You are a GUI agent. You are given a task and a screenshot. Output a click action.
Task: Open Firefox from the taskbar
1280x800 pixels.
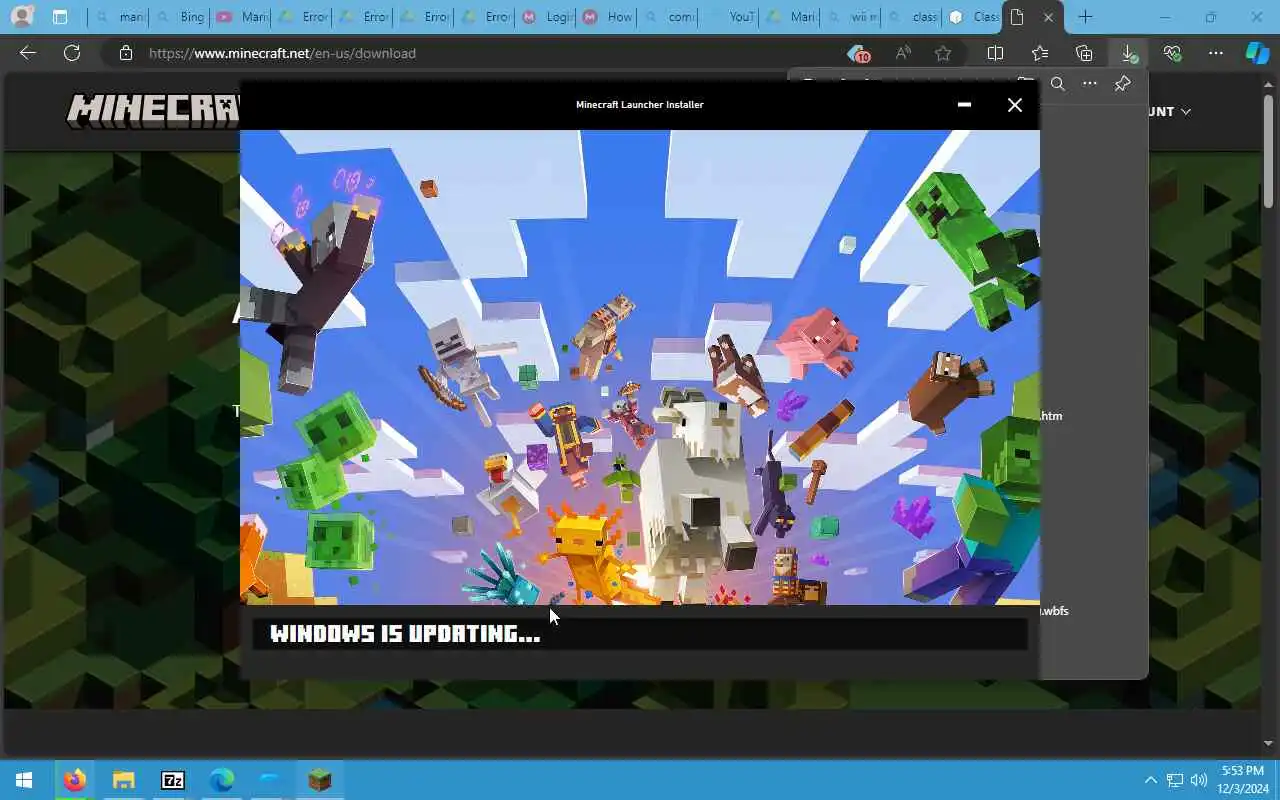point(74,780)
